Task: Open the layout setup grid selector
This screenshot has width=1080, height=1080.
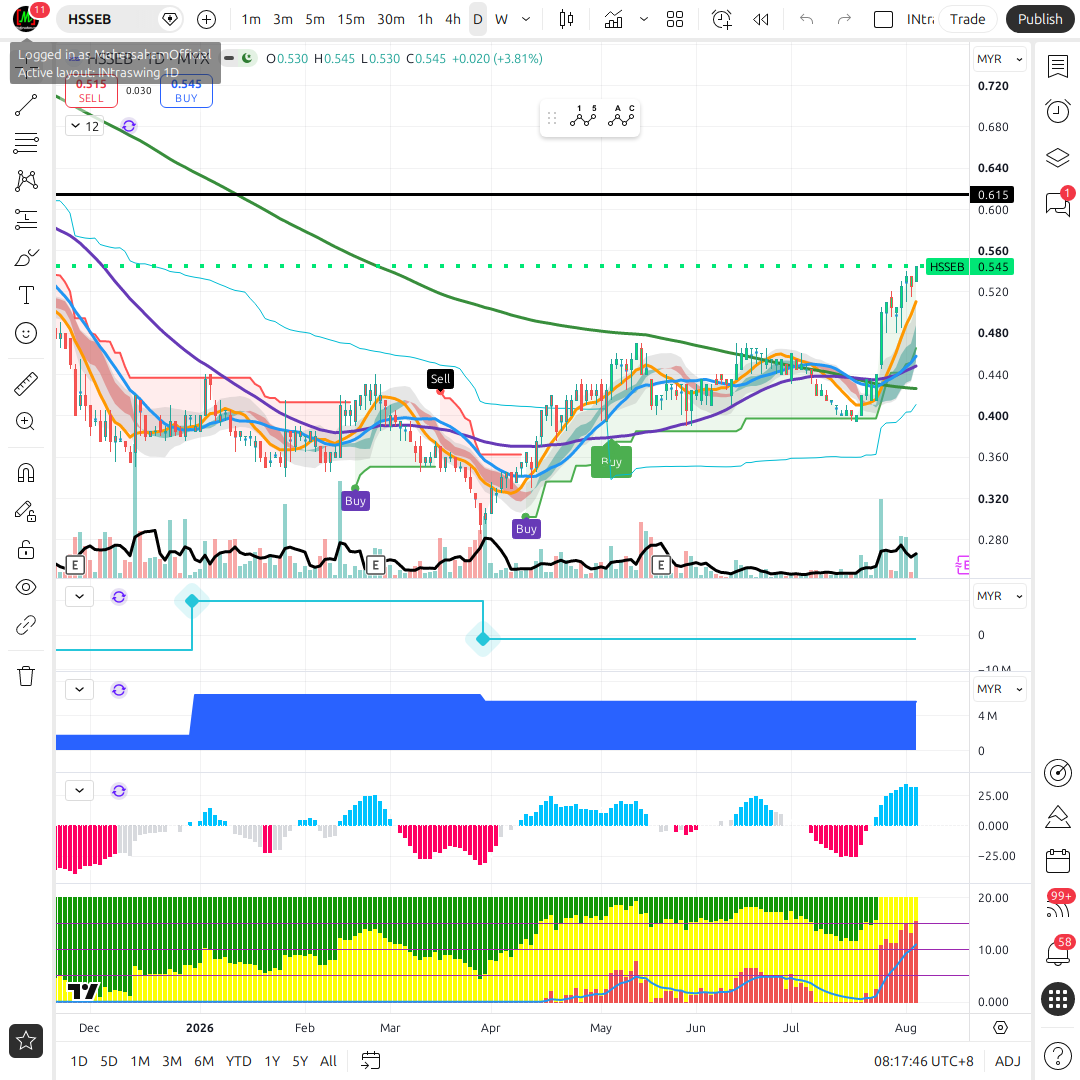Action: 675,19
